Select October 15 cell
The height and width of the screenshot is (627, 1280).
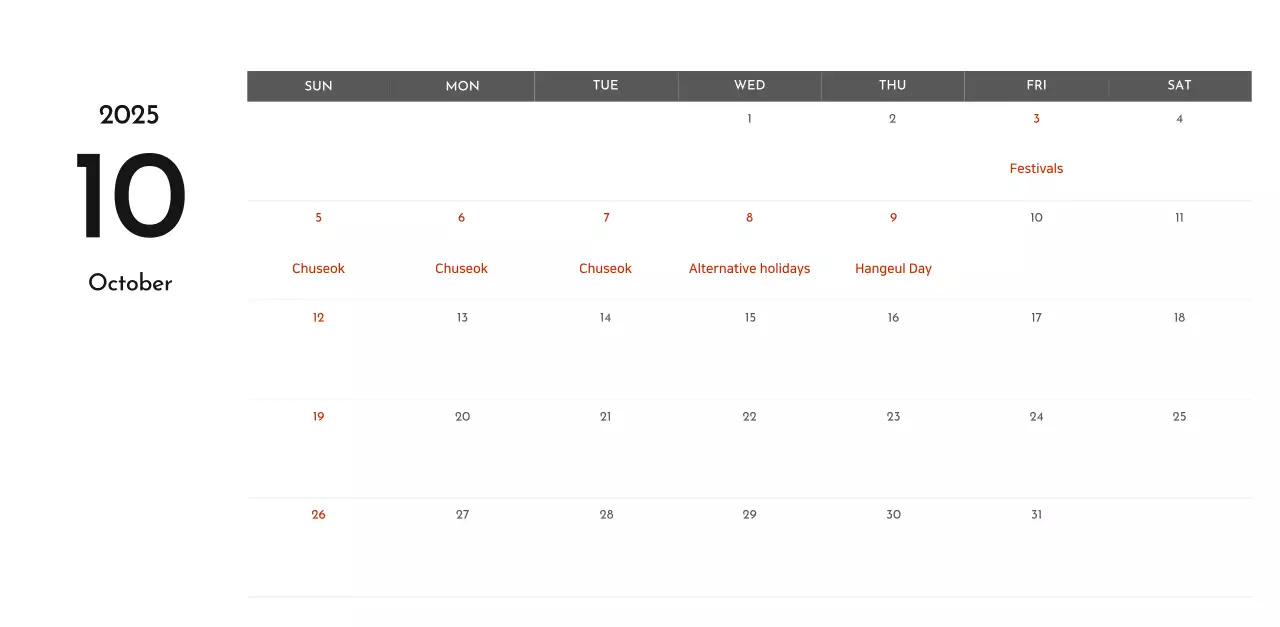pyautogui.click(x=749, y=317)
